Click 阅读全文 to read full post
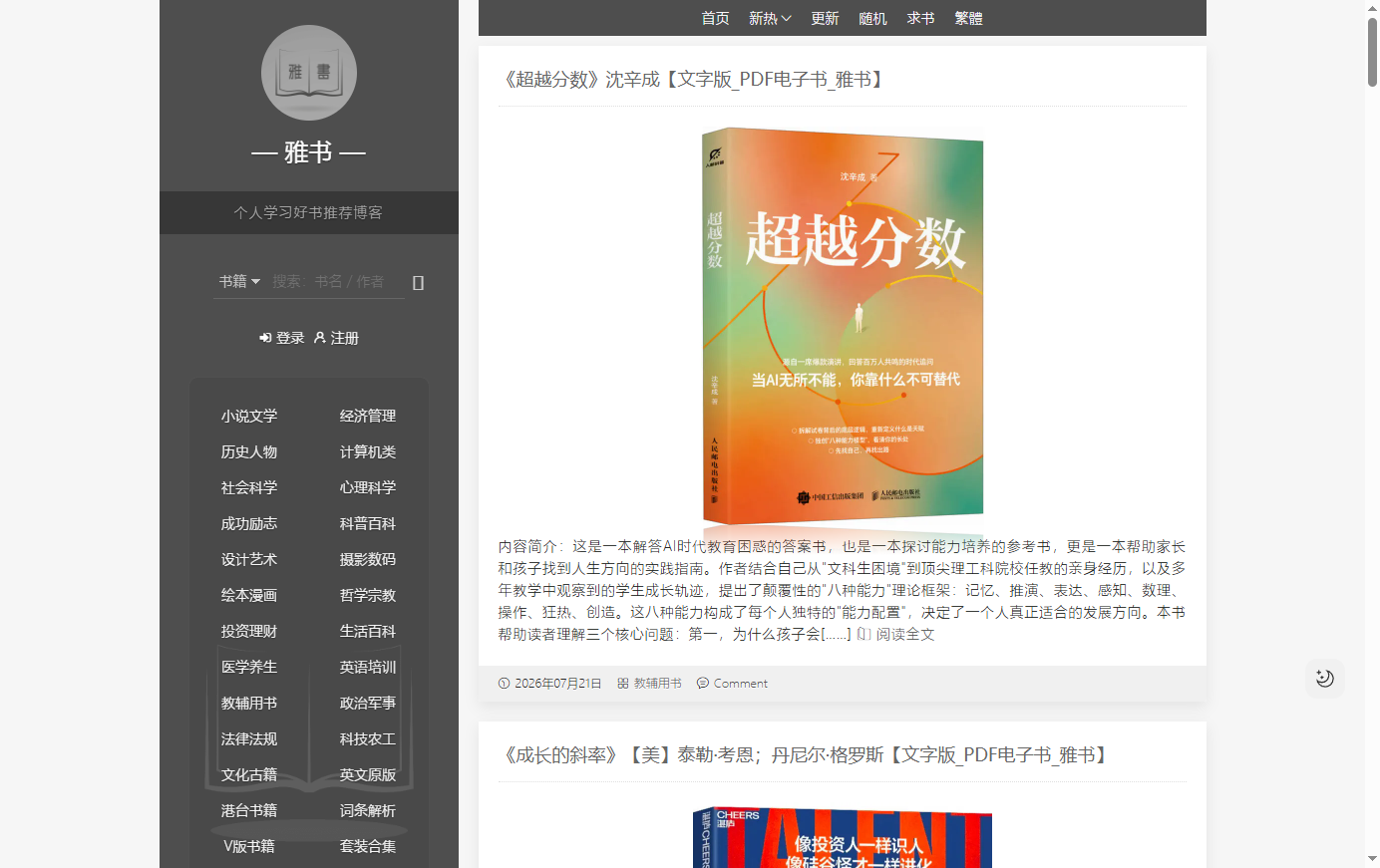Image resolution: width=1380 pixels, height=868 pixels. point(905,634)
